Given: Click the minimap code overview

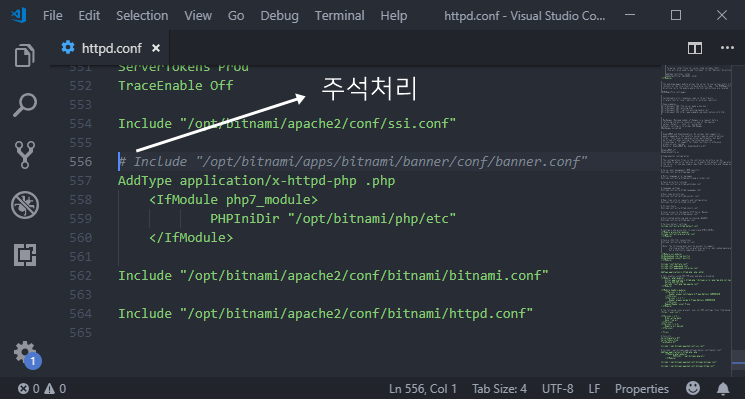Looking at the screenshot, I should (695, 218).
